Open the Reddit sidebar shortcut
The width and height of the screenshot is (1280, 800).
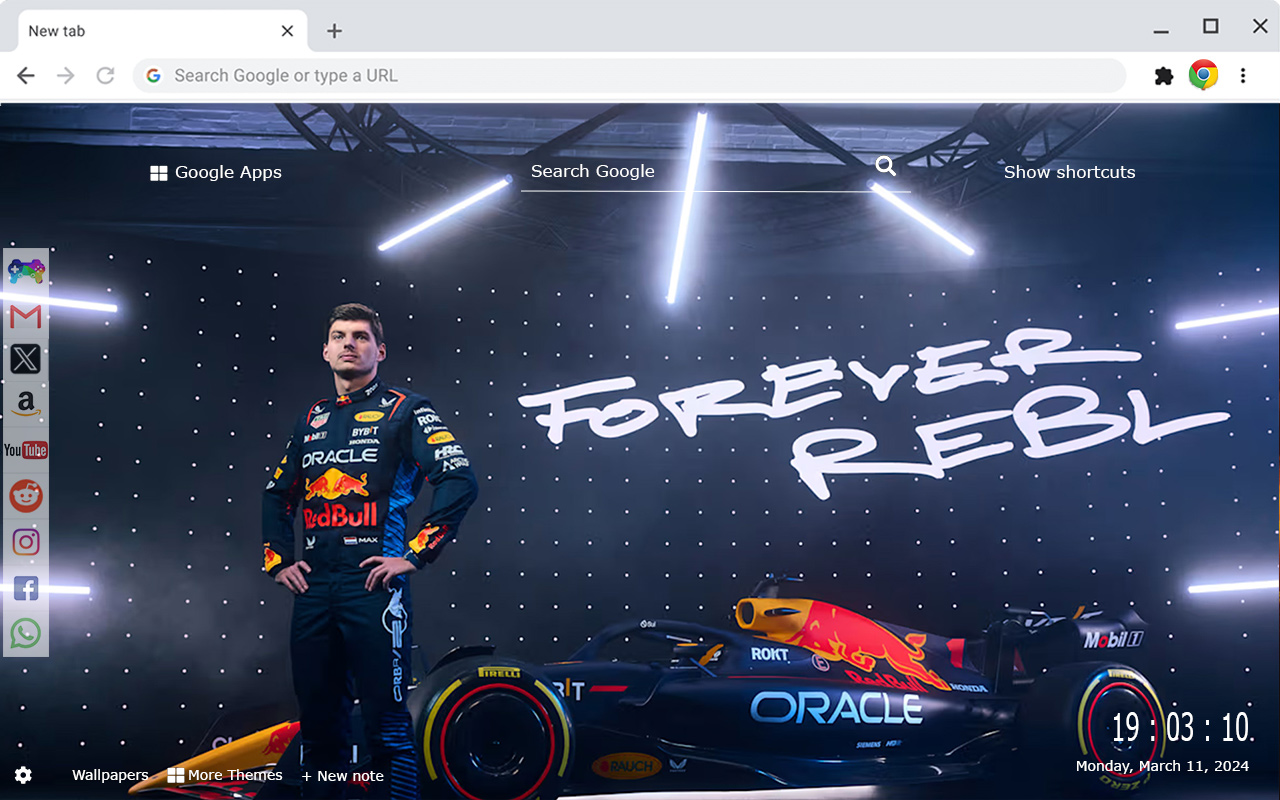tap(26, 495)
